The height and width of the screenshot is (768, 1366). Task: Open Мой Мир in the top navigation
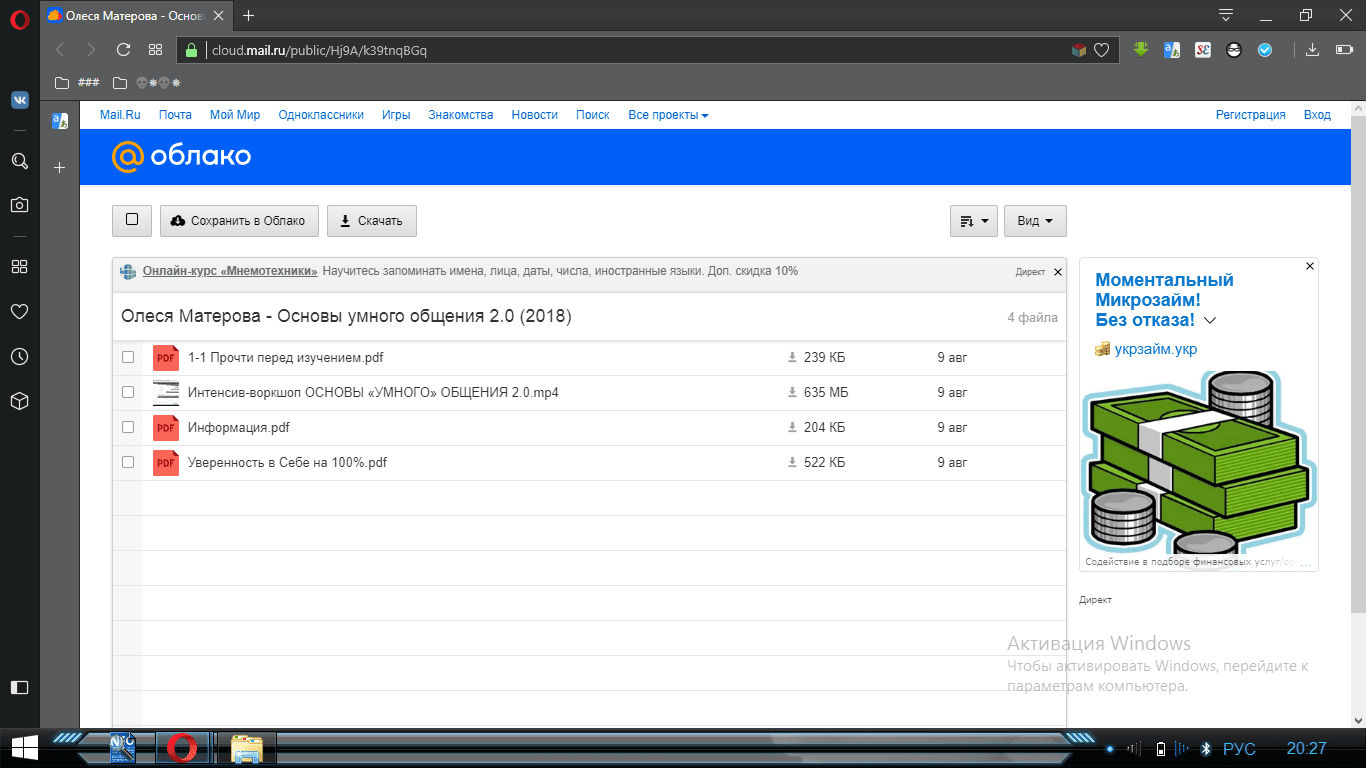(x=235, y=115)
